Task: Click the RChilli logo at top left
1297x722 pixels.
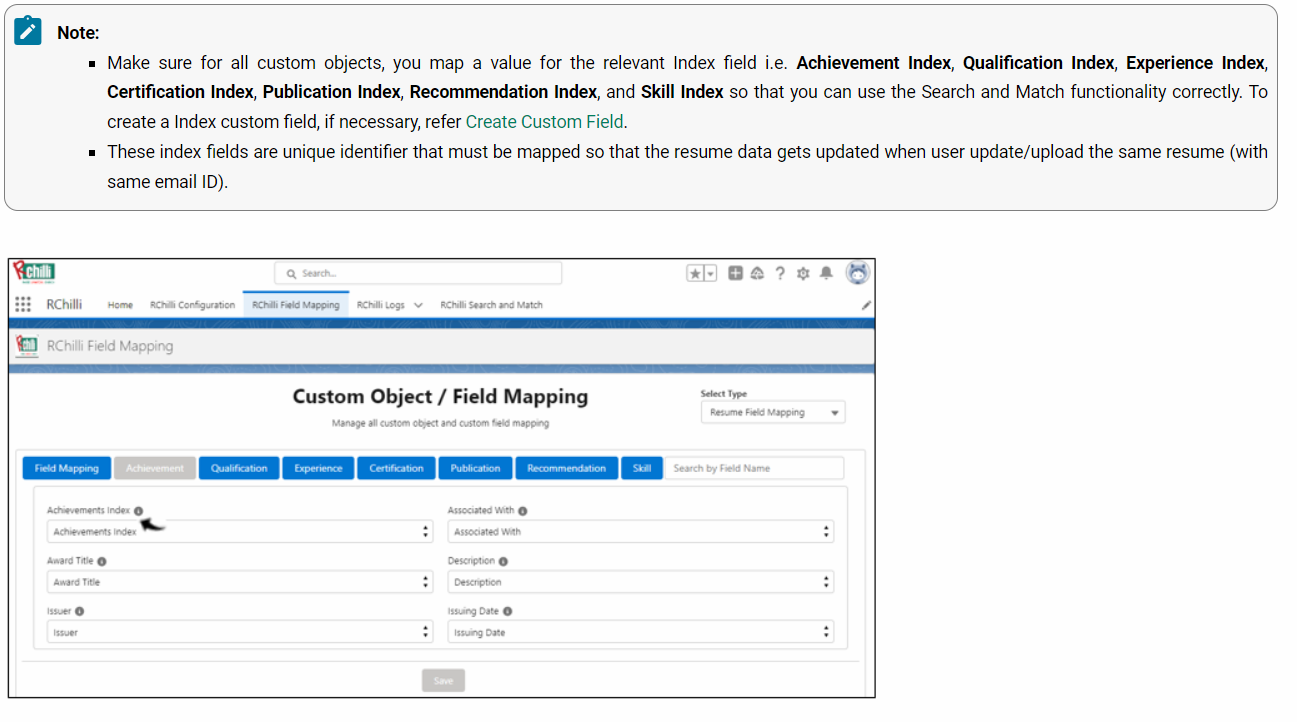Action: click(x=34, y=273)
